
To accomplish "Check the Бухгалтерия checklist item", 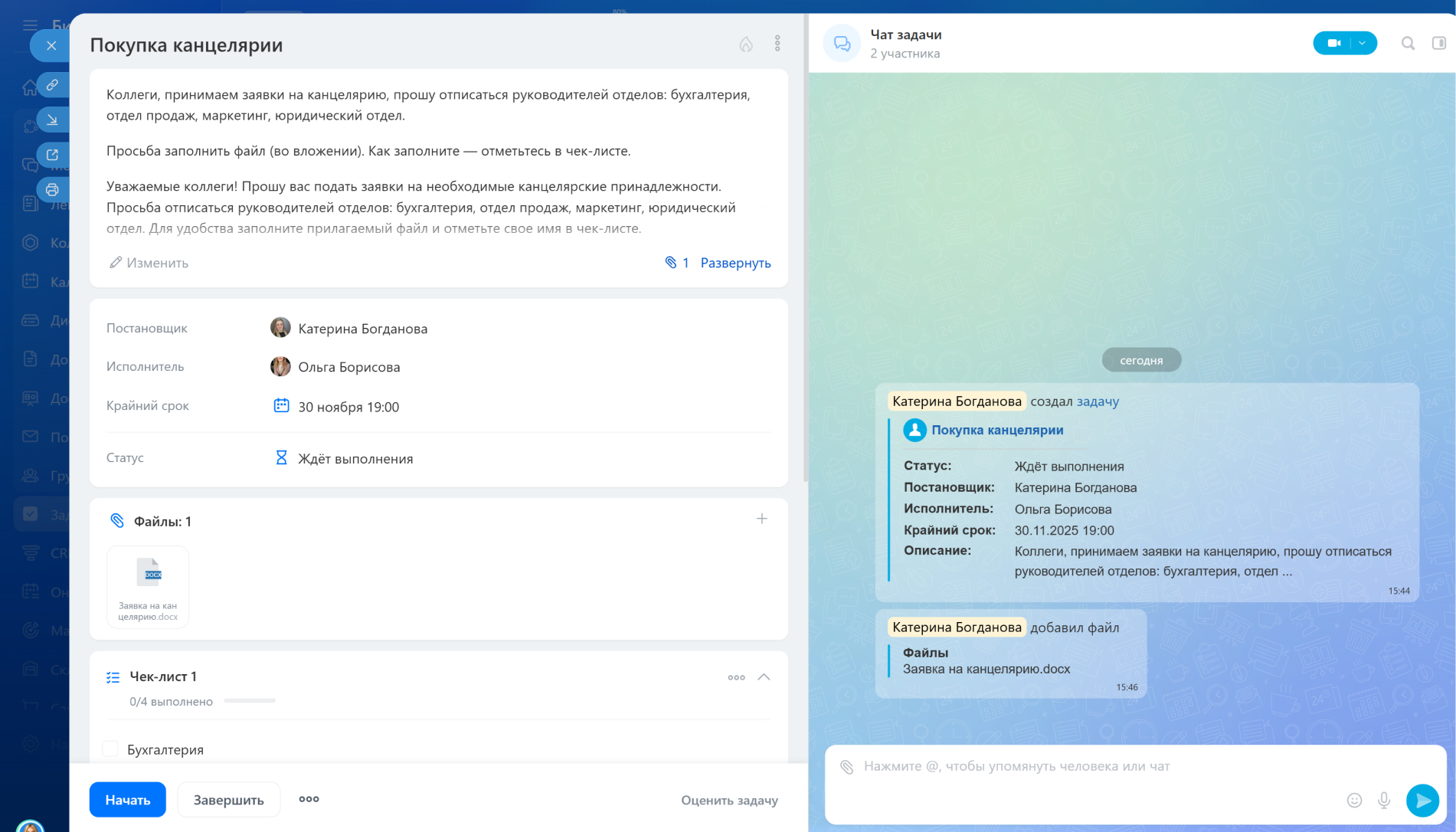I will tap(111, 749).
